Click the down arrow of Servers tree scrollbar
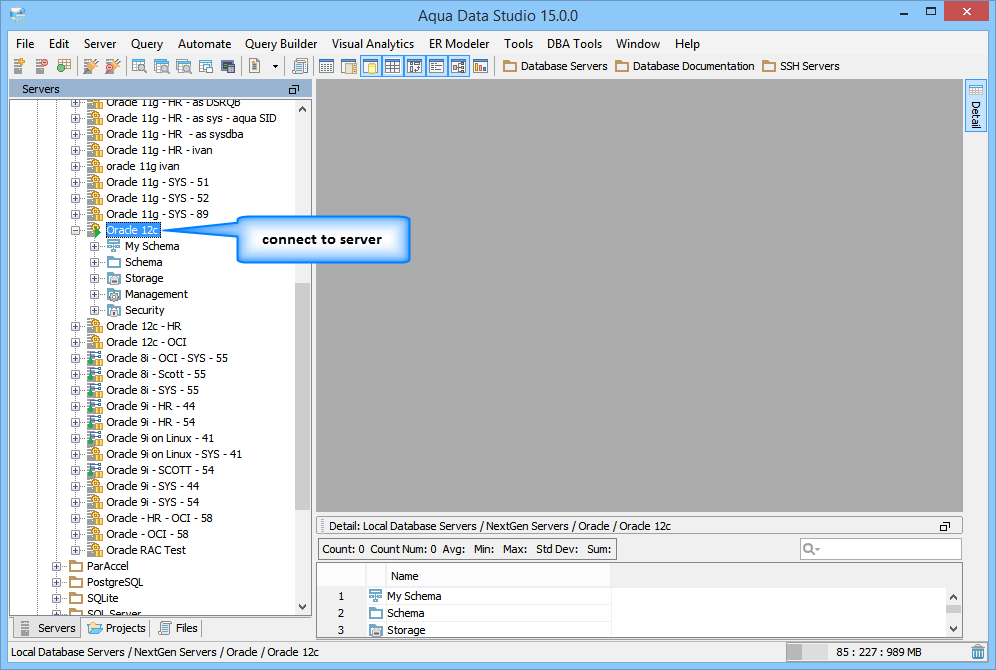This screenshot has width=996, height=670. click(302, 606)
